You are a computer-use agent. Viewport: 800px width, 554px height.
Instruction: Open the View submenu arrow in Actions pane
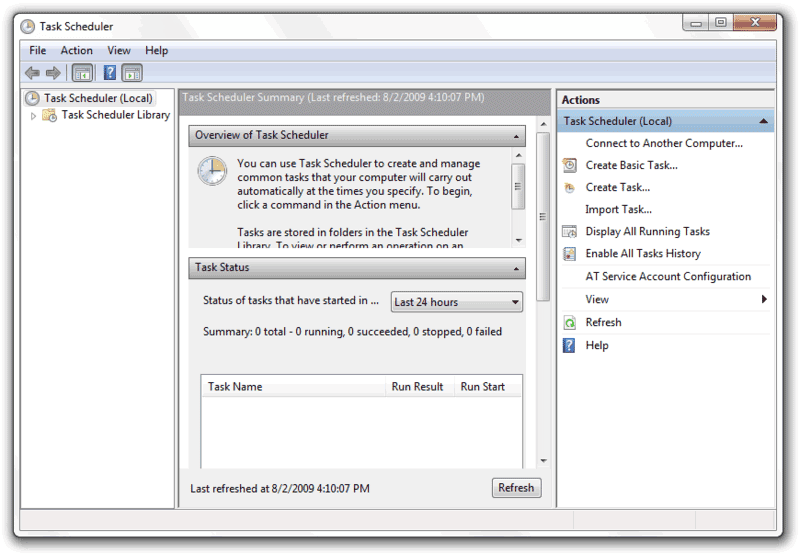click(764, 299)
